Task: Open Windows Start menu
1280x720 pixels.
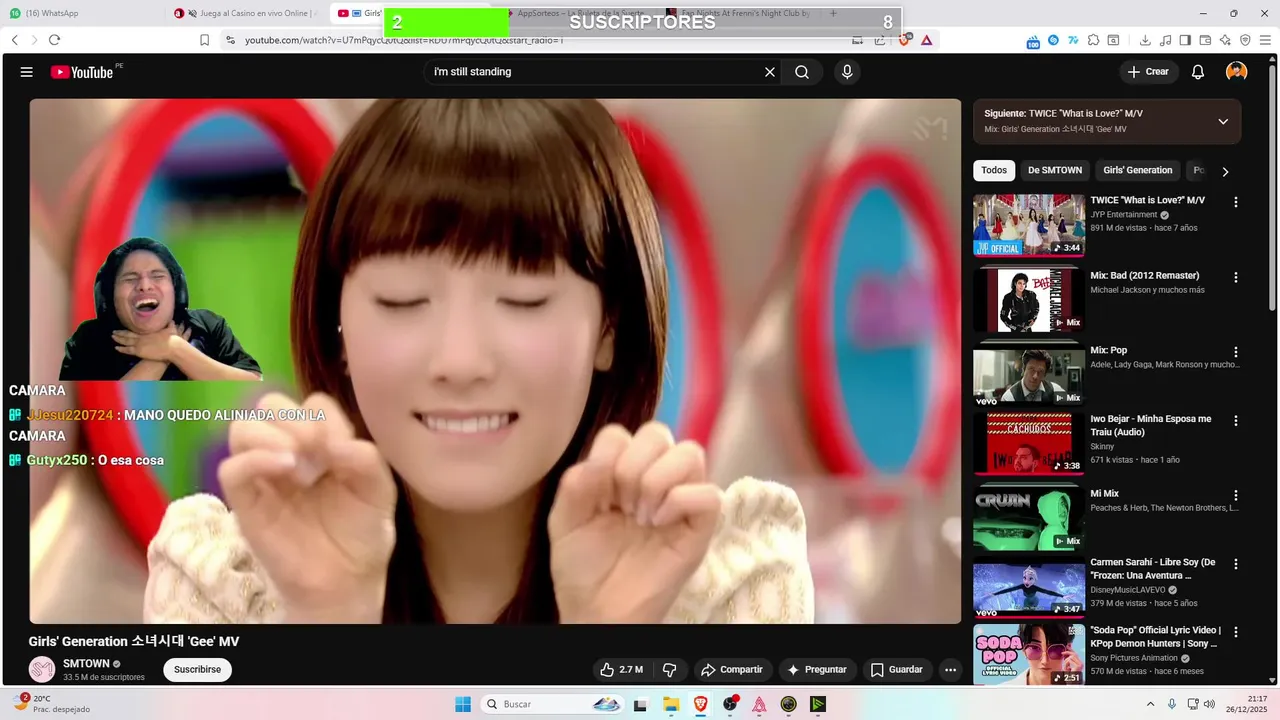Action: (x=463, y=704)
